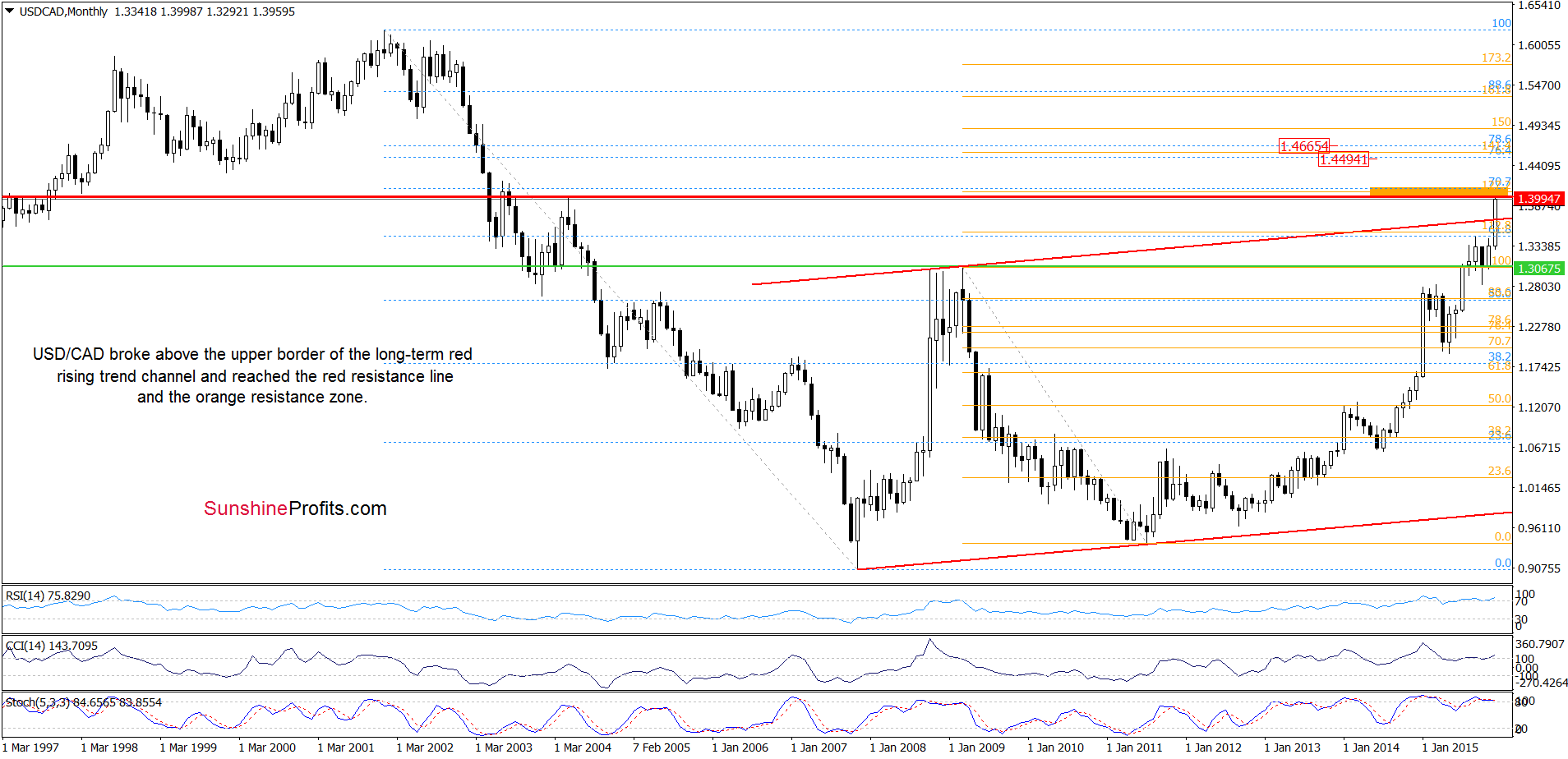Click the chart menu triangle beside USDCAD,Monthly
The width and height of the screenshot is (1568, 759).
(x=10, y=11)
